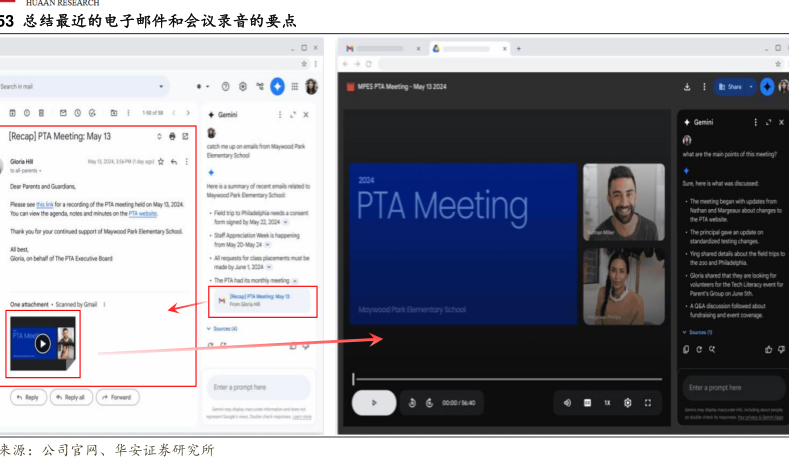Report the email as spam
The width and height of the screenshot is (789, 463).
click(x=27, y=113)
